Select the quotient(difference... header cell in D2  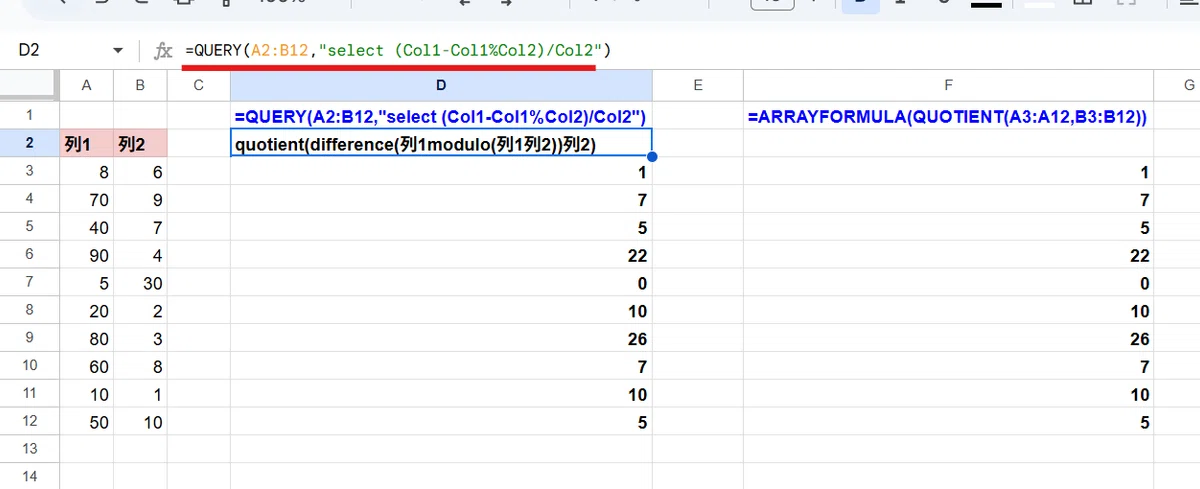(441, 144)
